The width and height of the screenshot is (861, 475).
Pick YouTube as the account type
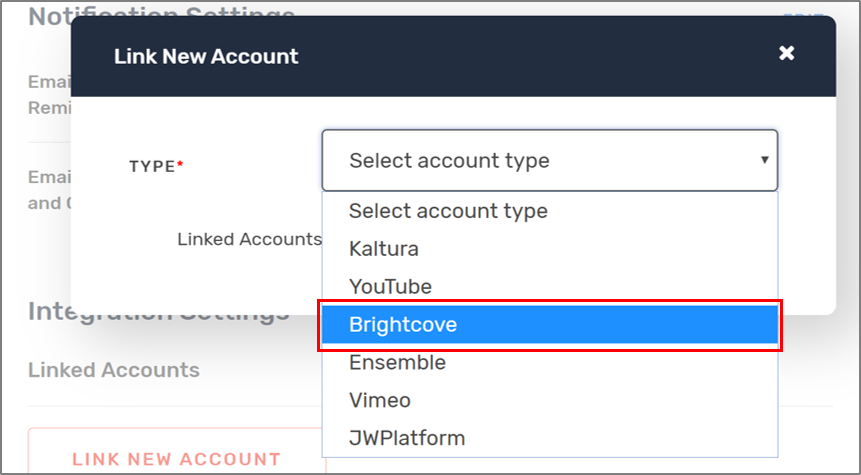390,287
